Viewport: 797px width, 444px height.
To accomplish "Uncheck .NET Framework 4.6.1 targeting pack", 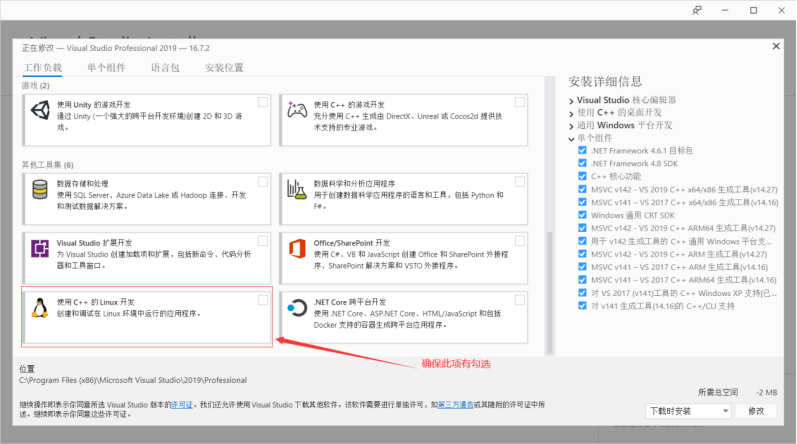I will click(x=583, y=150).
